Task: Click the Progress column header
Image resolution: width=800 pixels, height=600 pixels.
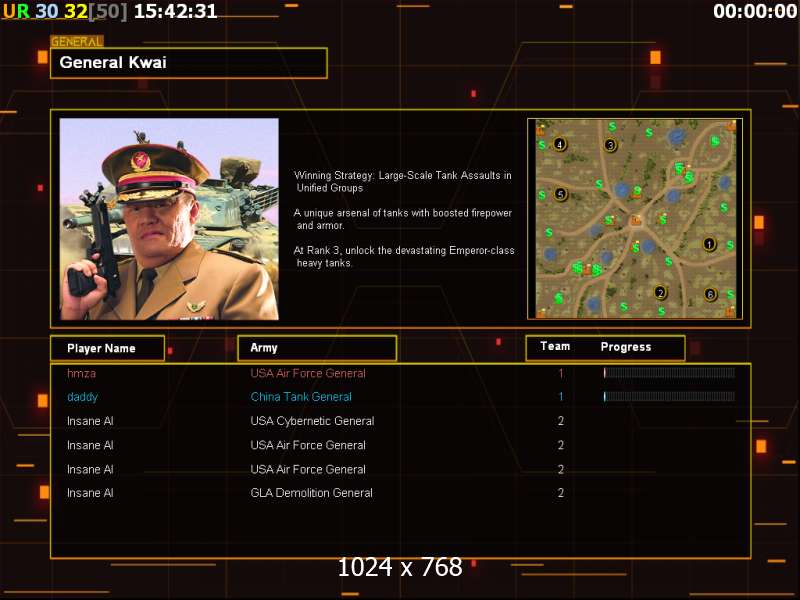Action: coord(626,347)
